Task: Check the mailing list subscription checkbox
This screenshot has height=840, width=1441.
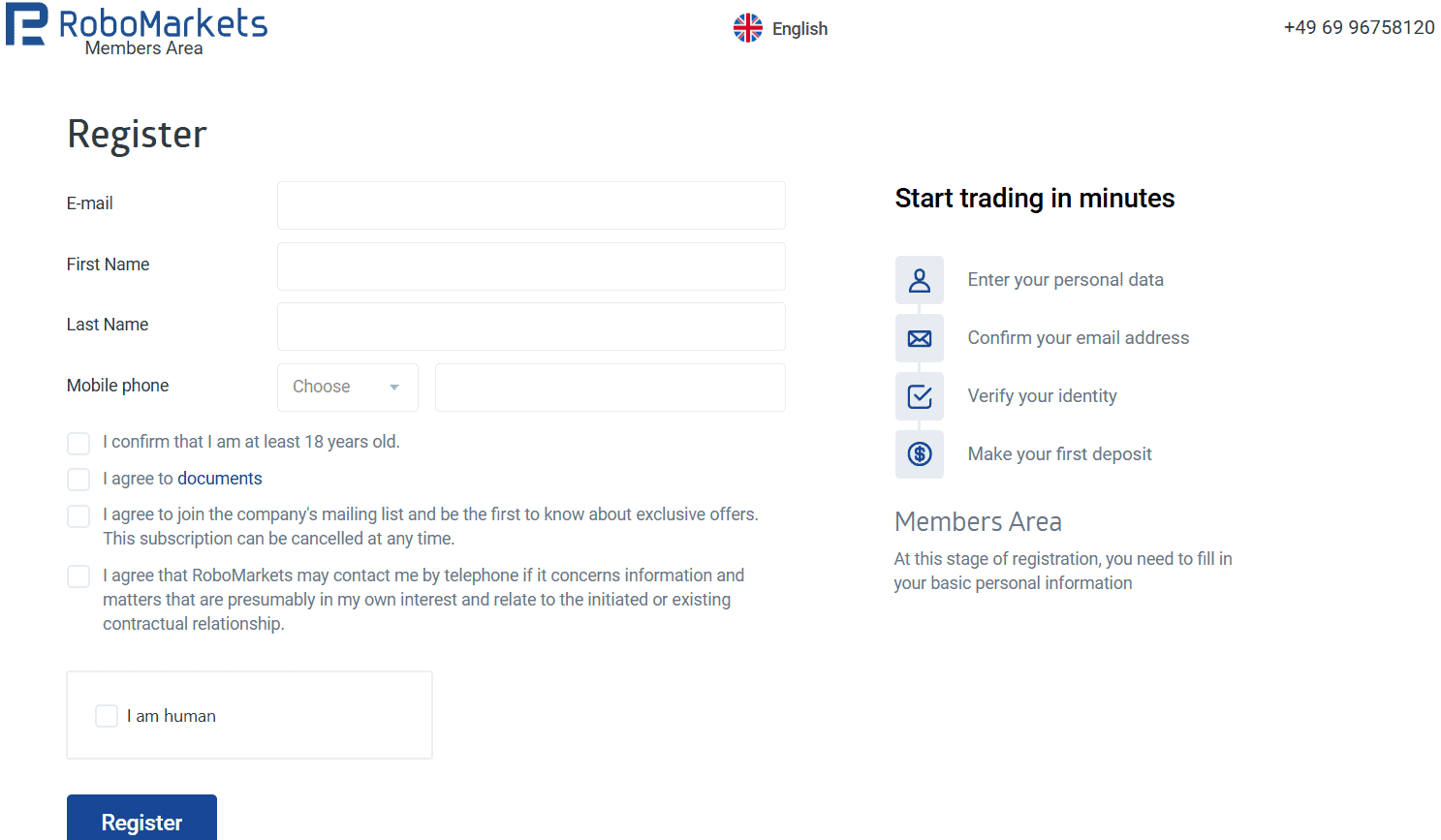Action: 78,515
